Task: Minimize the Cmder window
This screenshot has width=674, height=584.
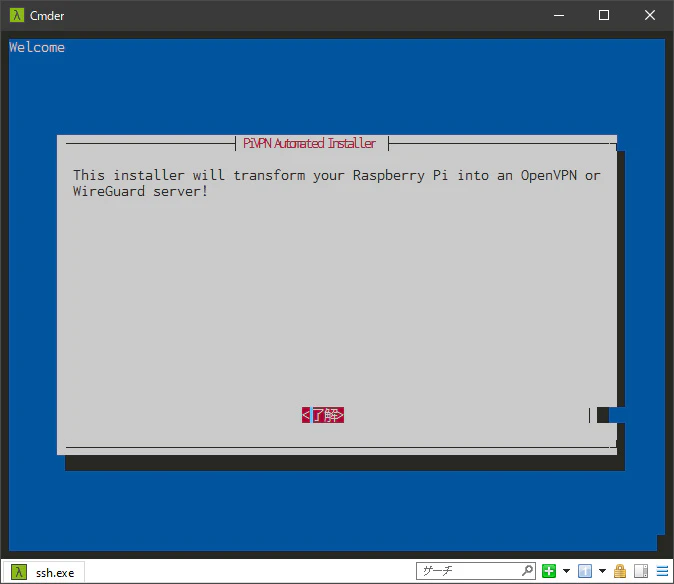Action: 559,15
